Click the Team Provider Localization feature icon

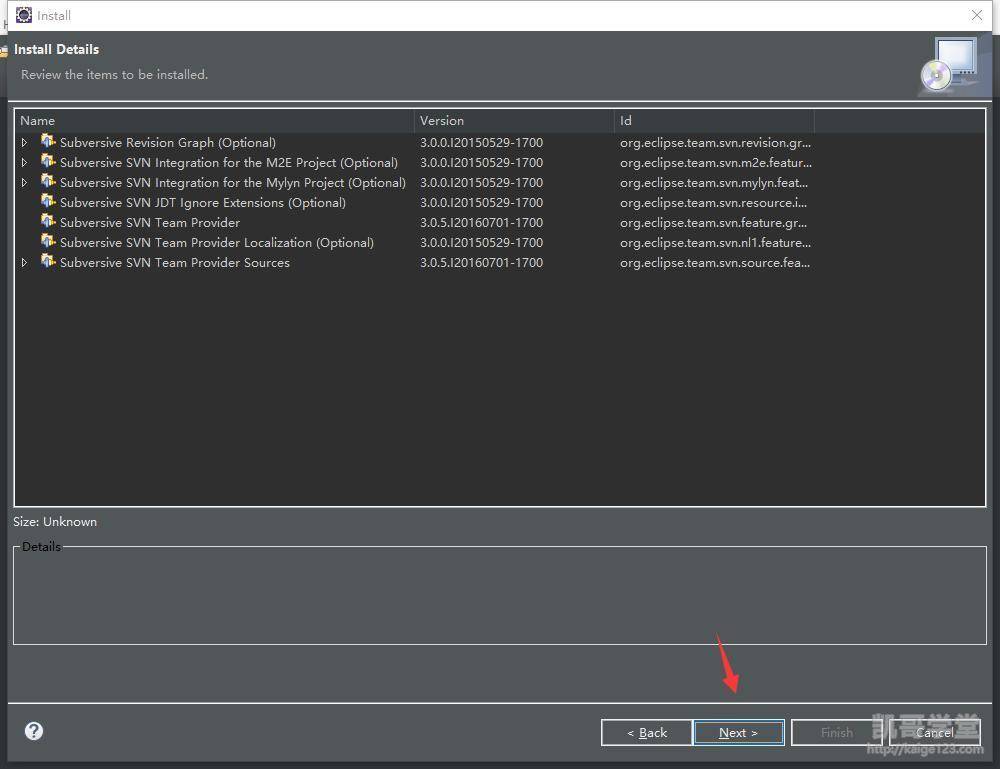tap(48, 241)
